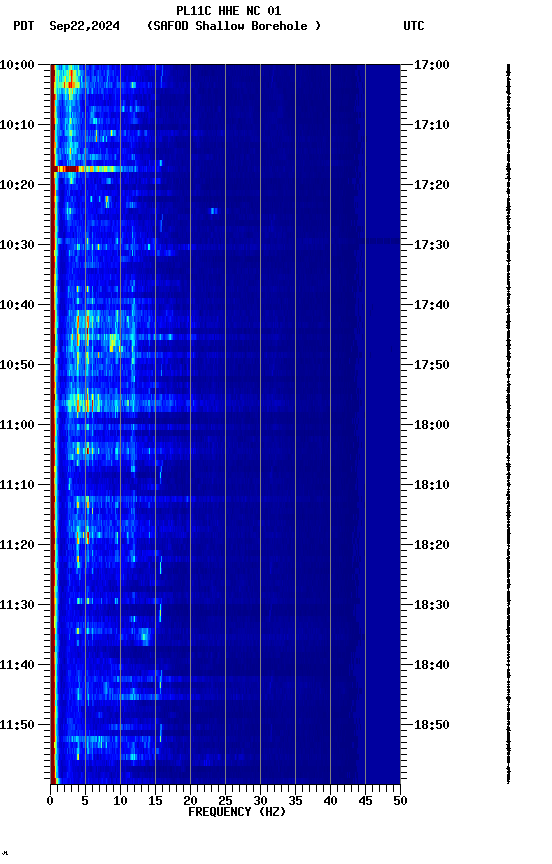This screenshot has height=864, width=552.
Task: Click the 18:00 UTC time label
Action: (432, 425)
